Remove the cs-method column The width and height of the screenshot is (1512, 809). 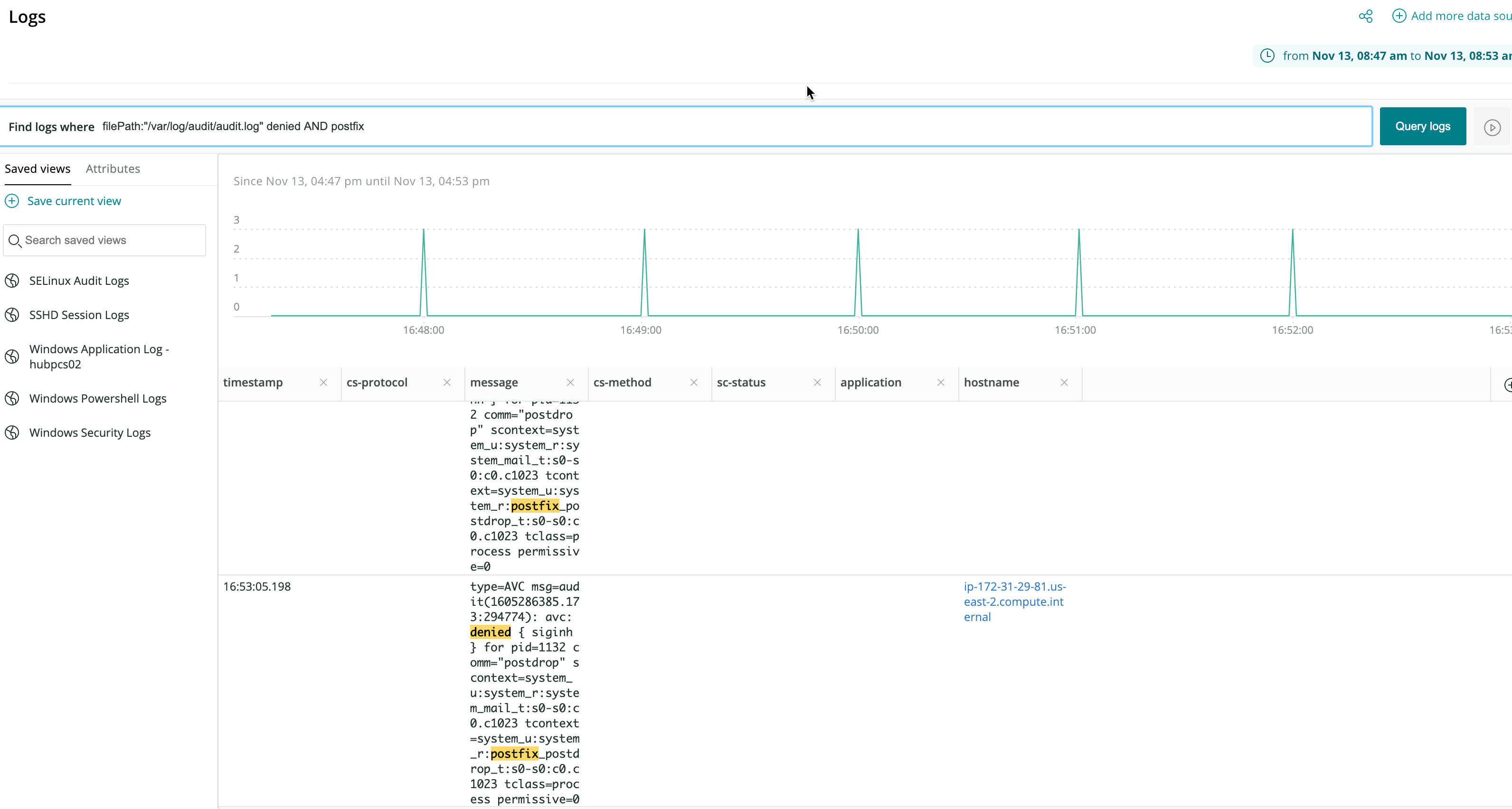point(694,383)
